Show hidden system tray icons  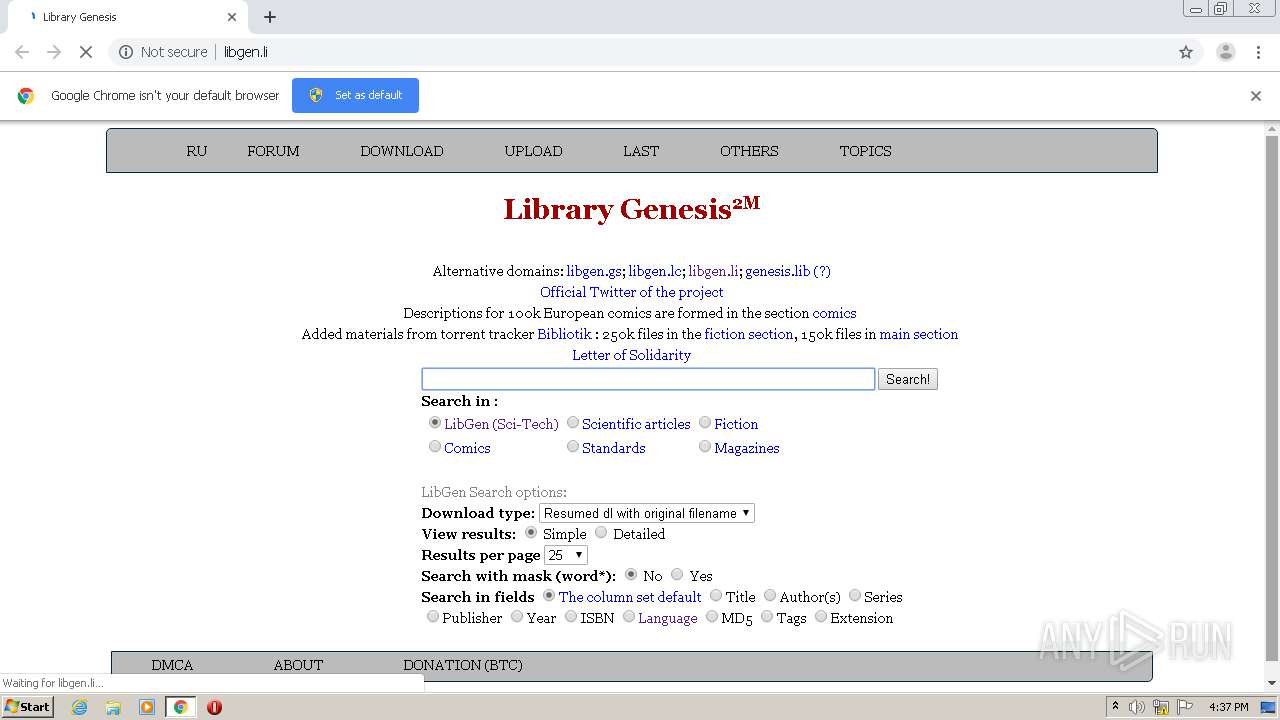click(1115, 707)
